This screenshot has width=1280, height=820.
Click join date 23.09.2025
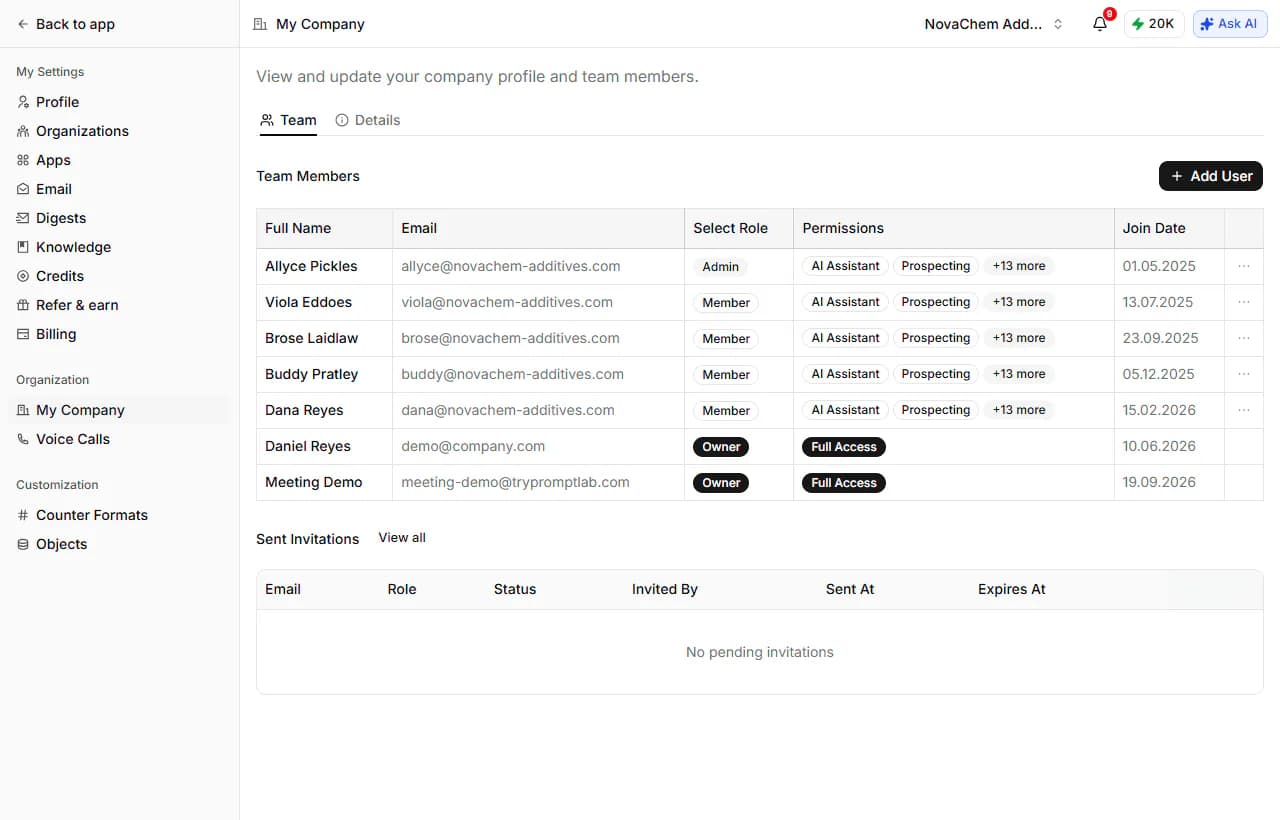(1160, 338)
